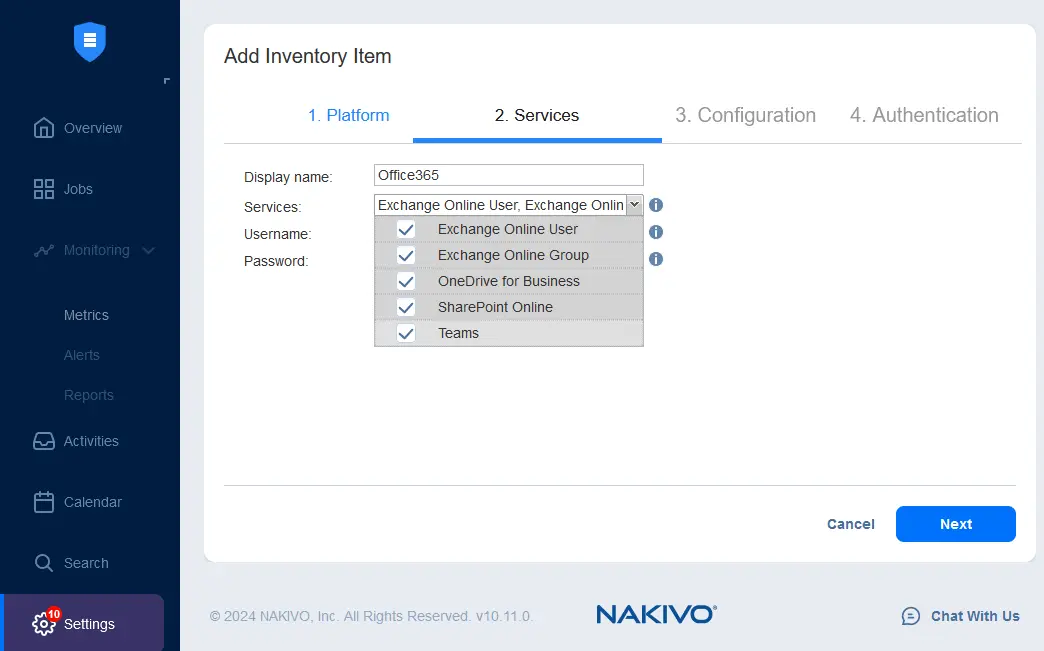Click the copyright version text
The height and width of the screenshot is (651, 1044).
tap(372, 616)
